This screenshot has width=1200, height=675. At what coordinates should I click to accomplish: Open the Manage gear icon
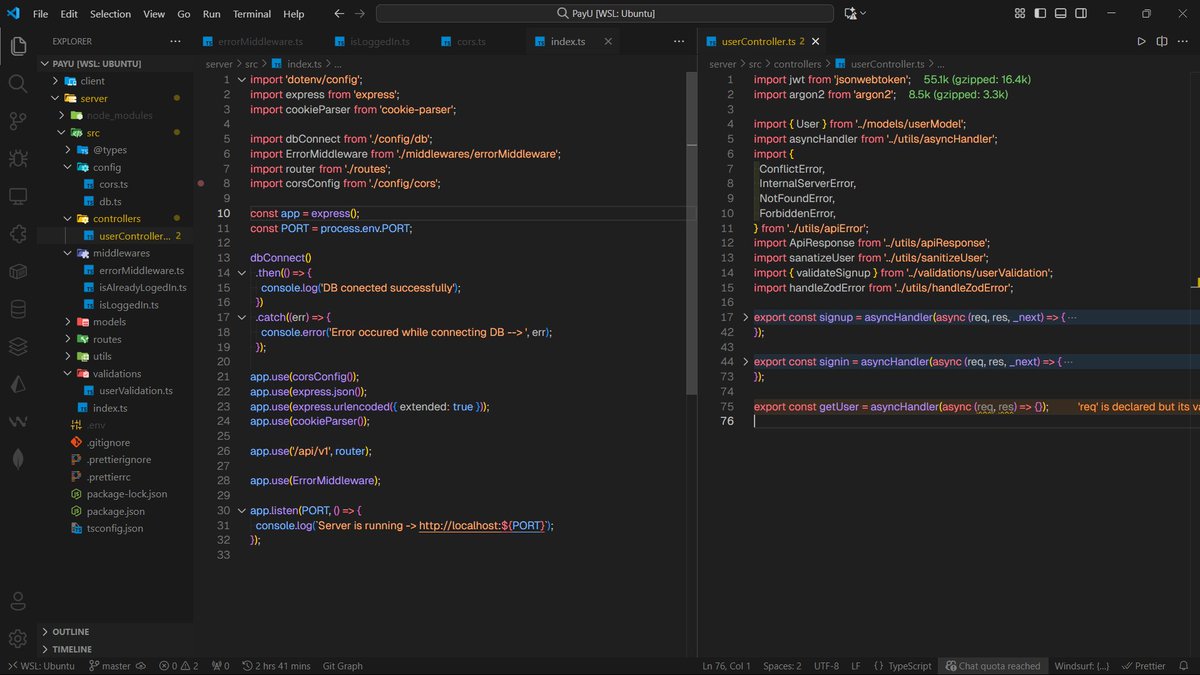(18, 638)
